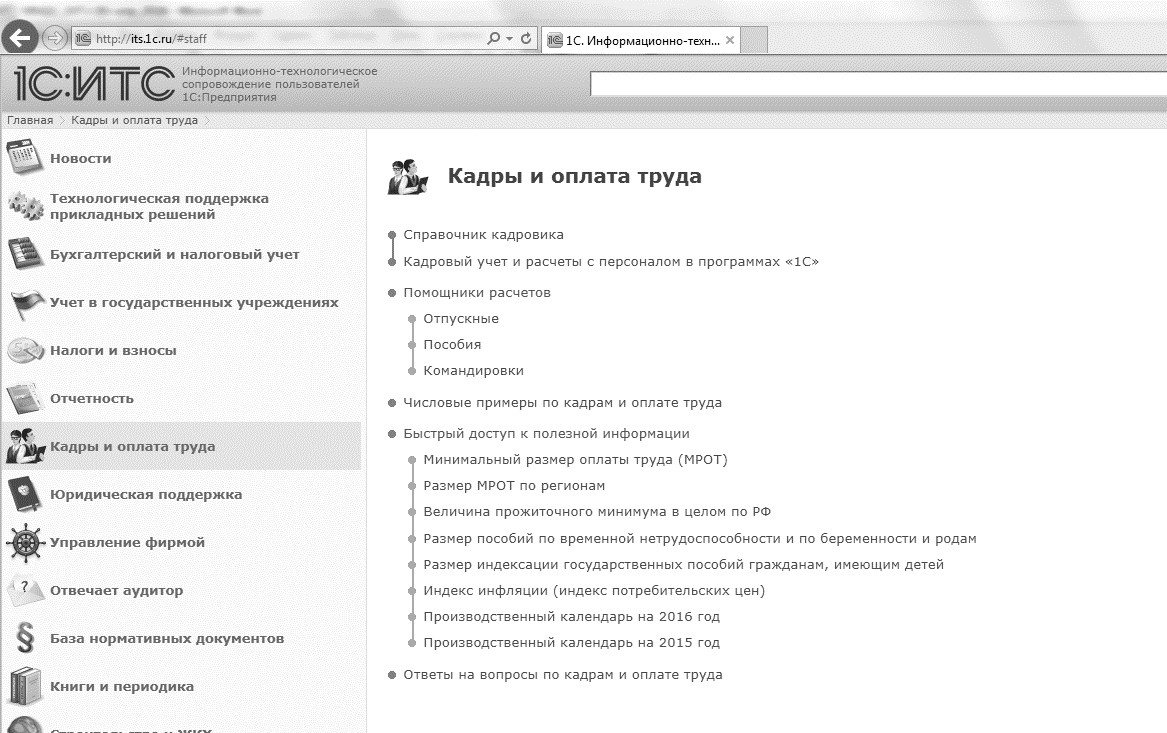
Task: Open Величина прожиточного минимума в целом по РФ
Action: pyautogui.click(x=597, y=512)
